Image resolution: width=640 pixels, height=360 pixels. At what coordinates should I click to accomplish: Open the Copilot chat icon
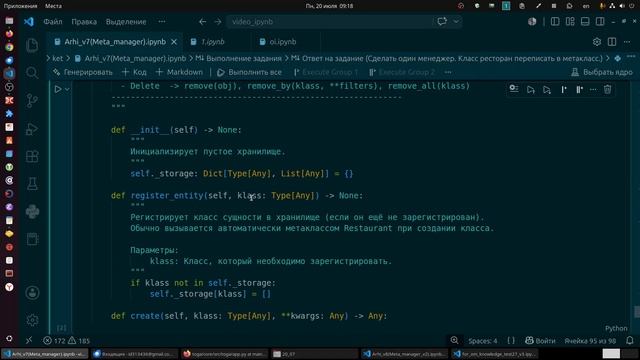442,22
